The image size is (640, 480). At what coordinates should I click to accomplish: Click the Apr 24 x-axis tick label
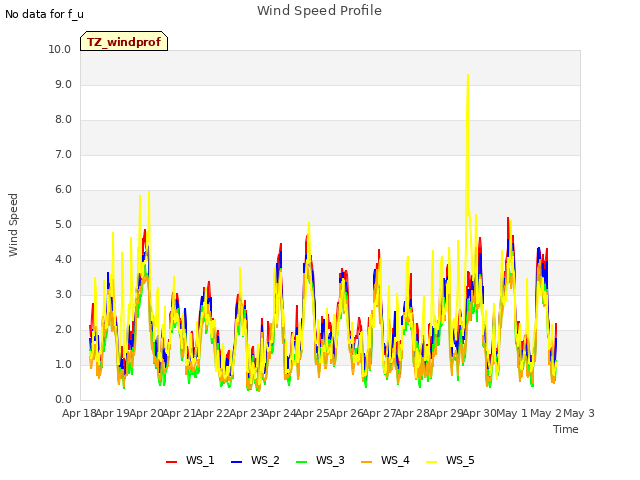(279, 413)
